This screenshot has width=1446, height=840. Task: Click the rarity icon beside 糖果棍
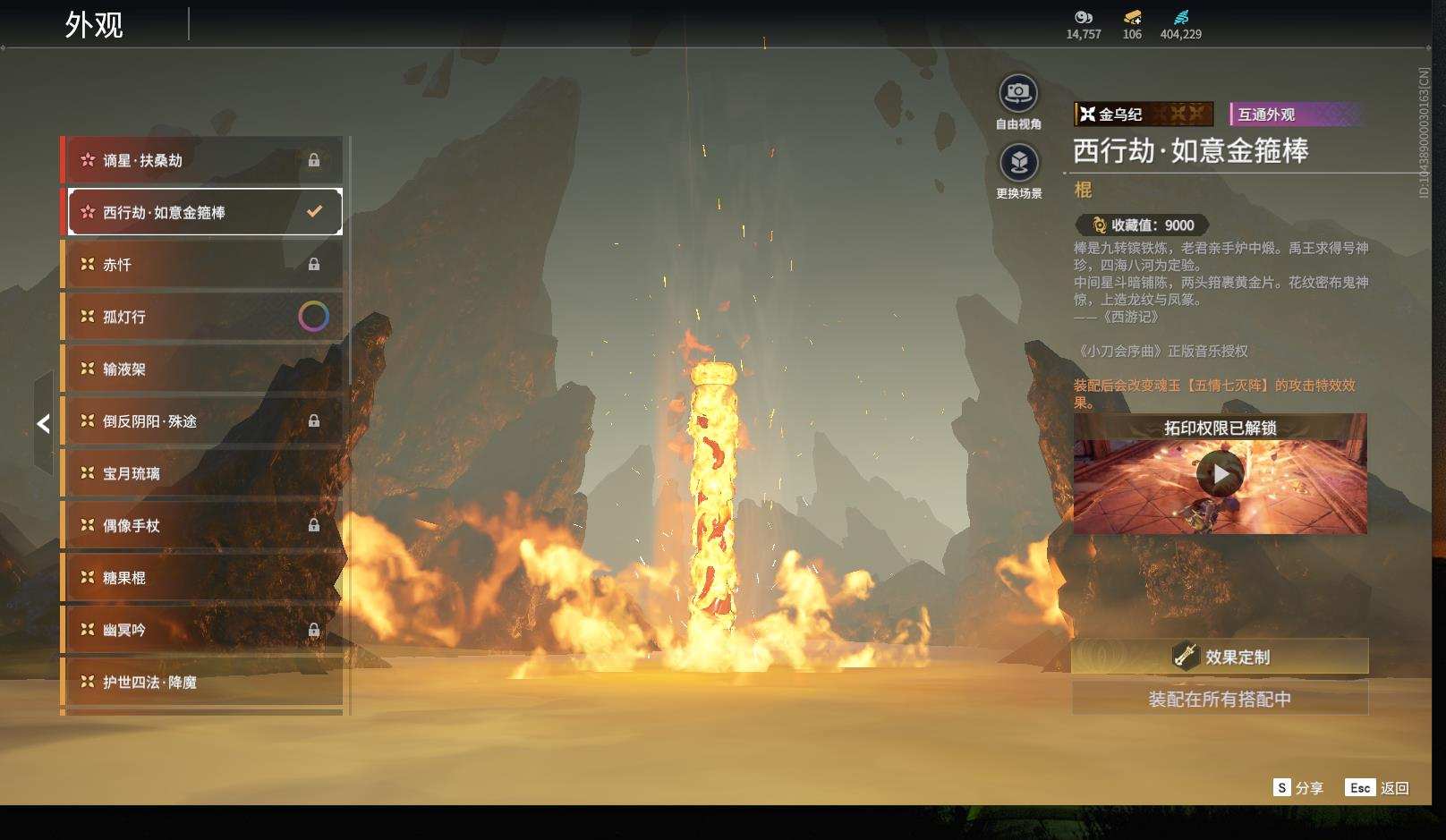click(87, 577)
